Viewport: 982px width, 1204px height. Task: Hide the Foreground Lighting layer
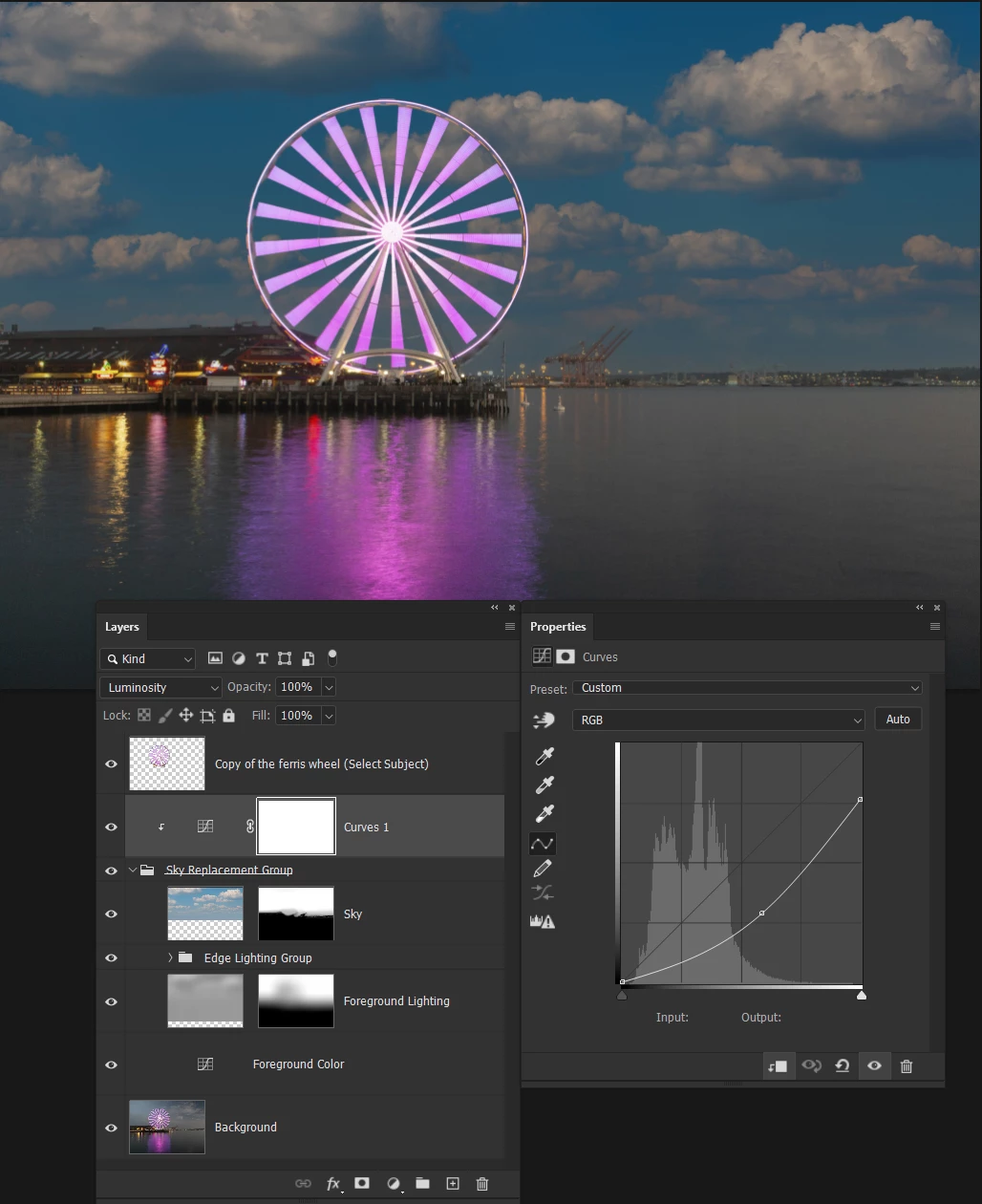coord(112,1001)
